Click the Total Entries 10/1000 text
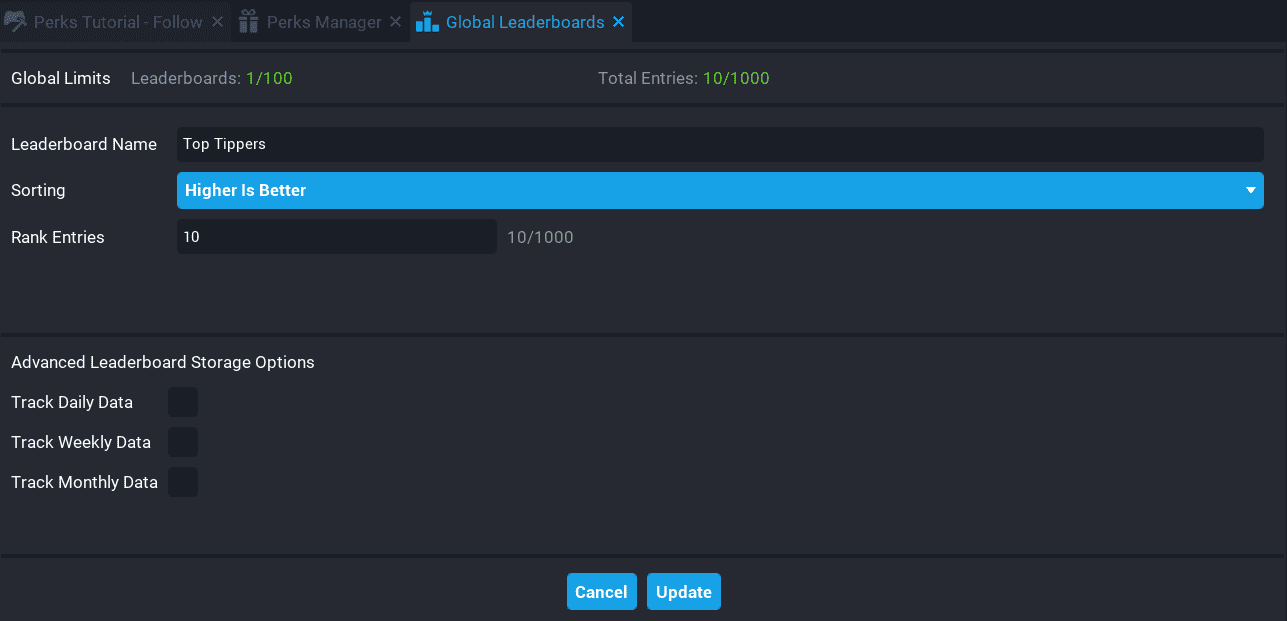Screen dimensions: 1287x621 683,77
